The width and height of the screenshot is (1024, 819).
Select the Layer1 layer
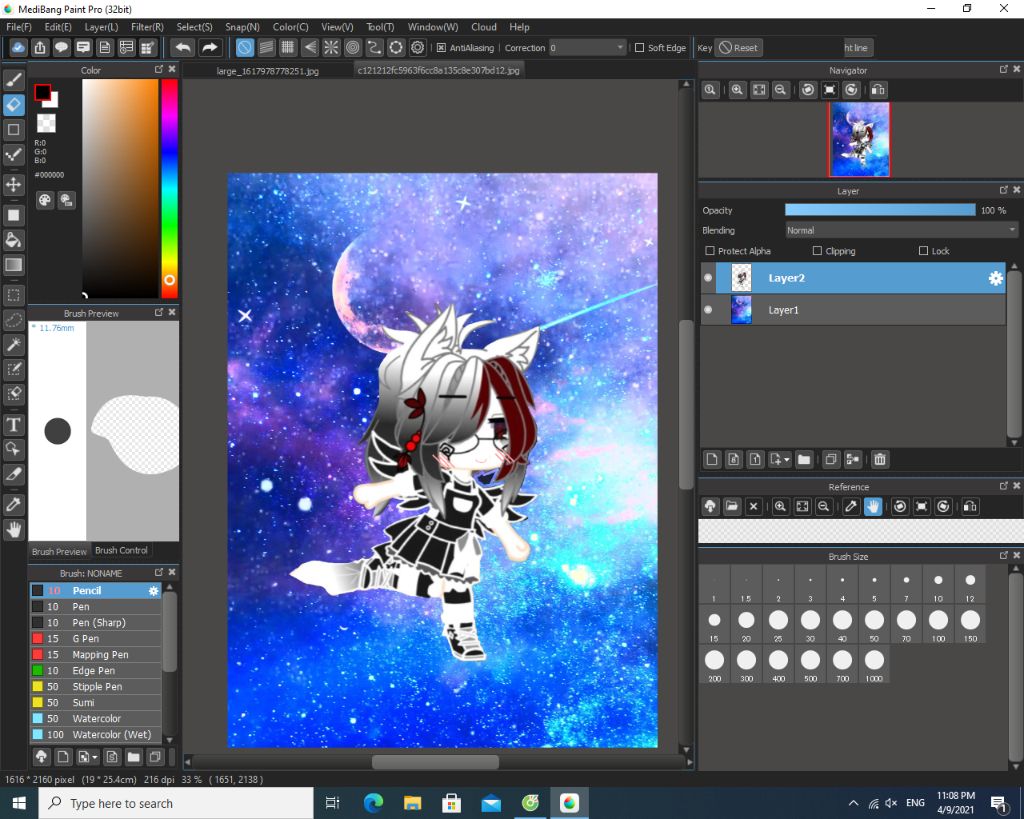853,310
